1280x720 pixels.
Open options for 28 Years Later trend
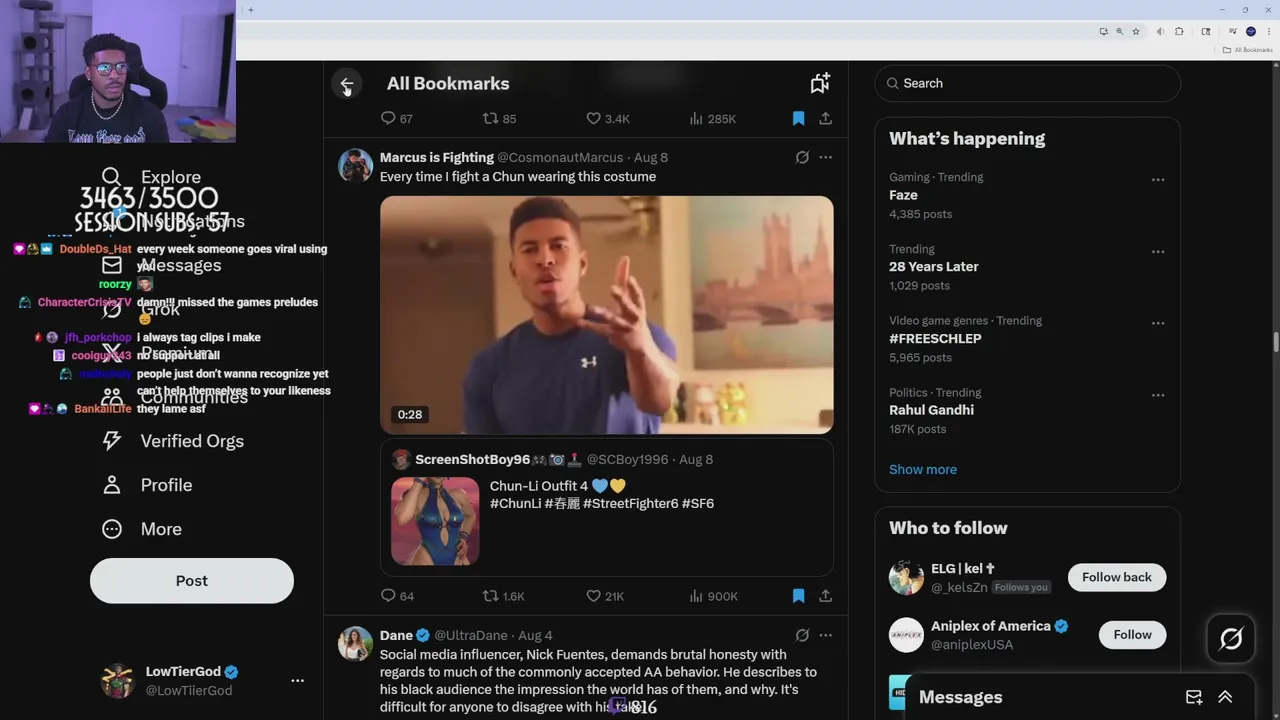click(1158, 252)
